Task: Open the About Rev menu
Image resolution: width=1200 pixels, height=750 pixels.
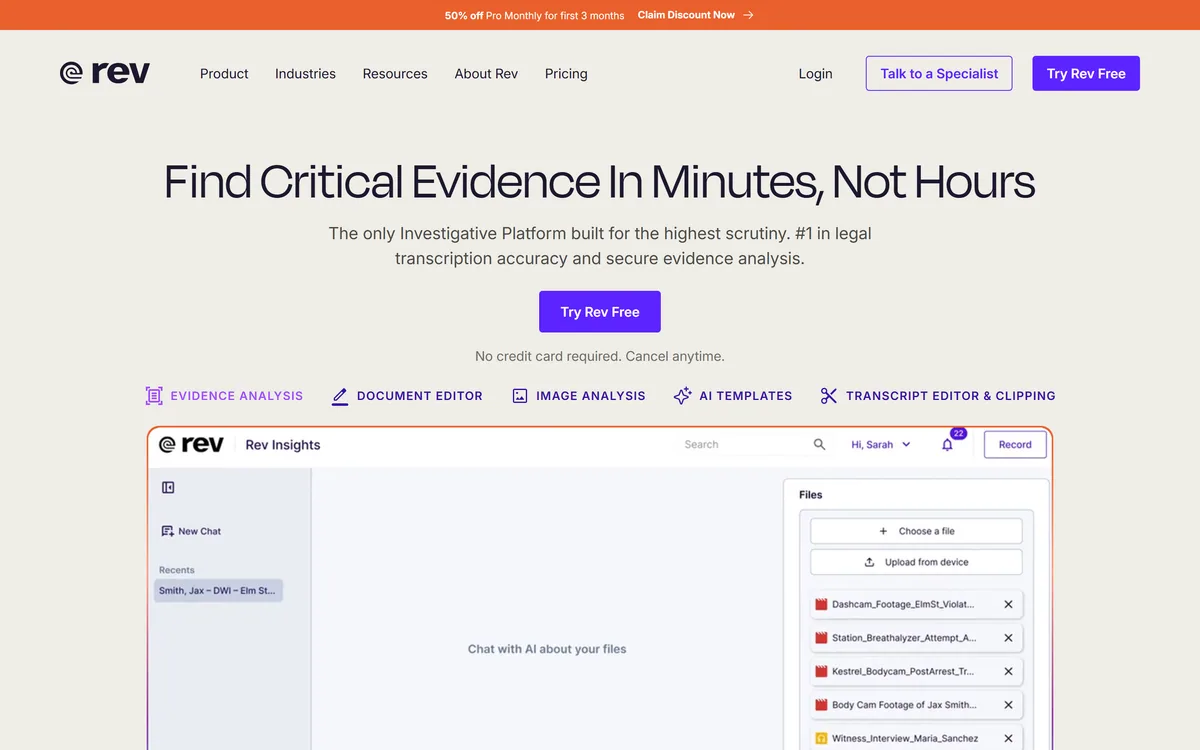Action: pos(486,74)
